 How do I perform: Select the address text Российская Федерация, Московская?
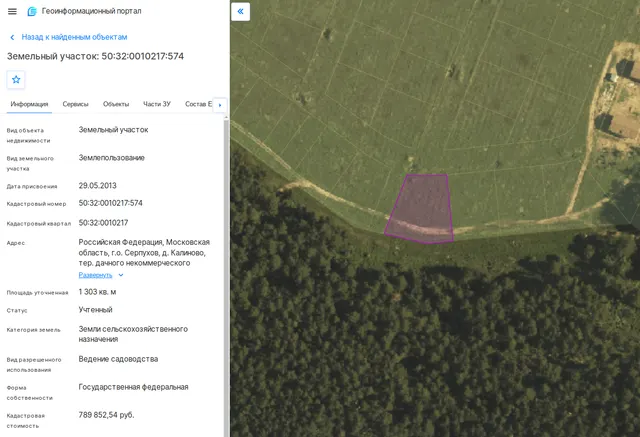click(144, 242)
